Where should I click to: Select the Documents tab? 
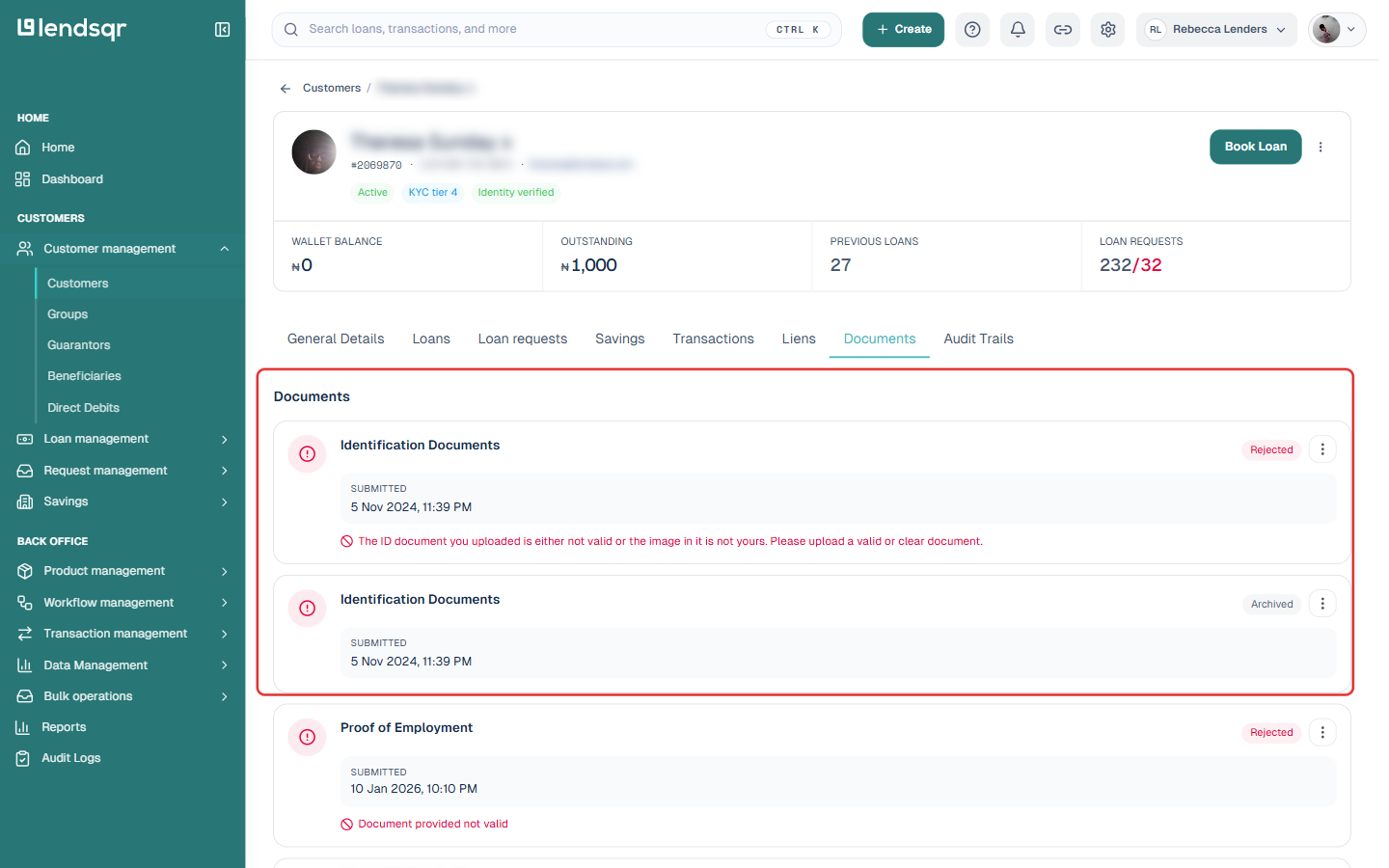coord(880,339)
